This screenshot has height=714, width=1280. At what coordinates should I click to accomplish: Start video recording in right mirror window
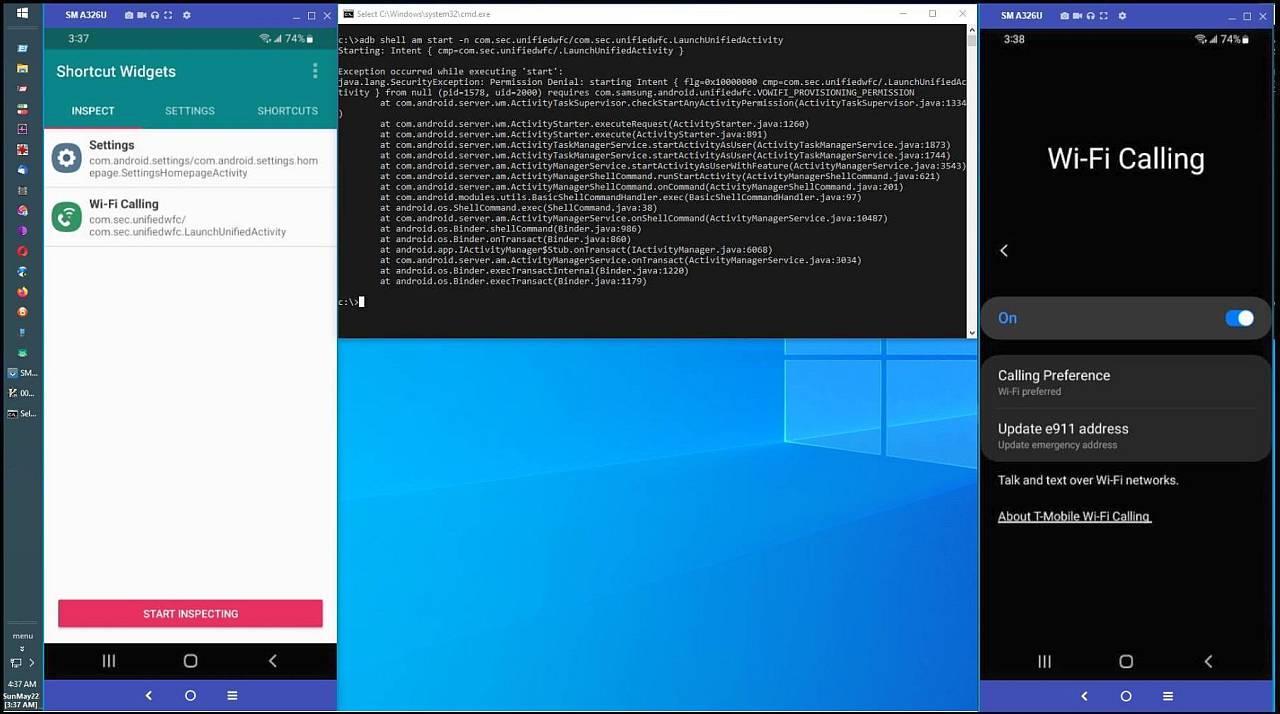[x=1078, y=16]
